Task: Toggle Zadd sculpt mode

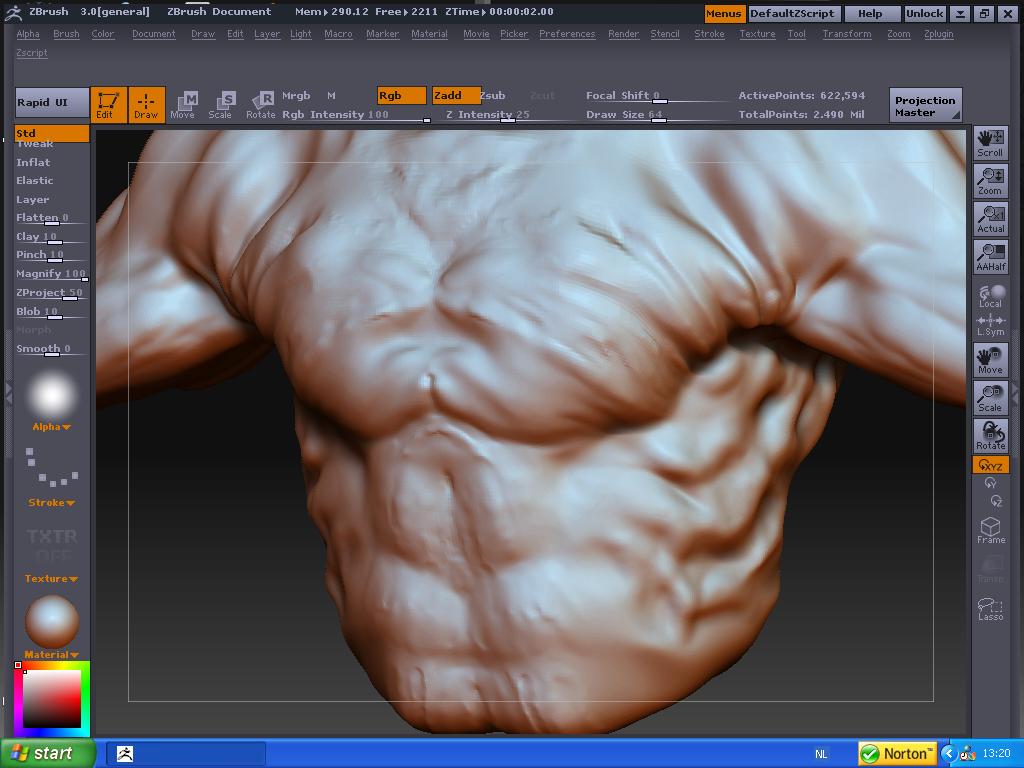Action: pyautogui.click(x=456, y=95)
